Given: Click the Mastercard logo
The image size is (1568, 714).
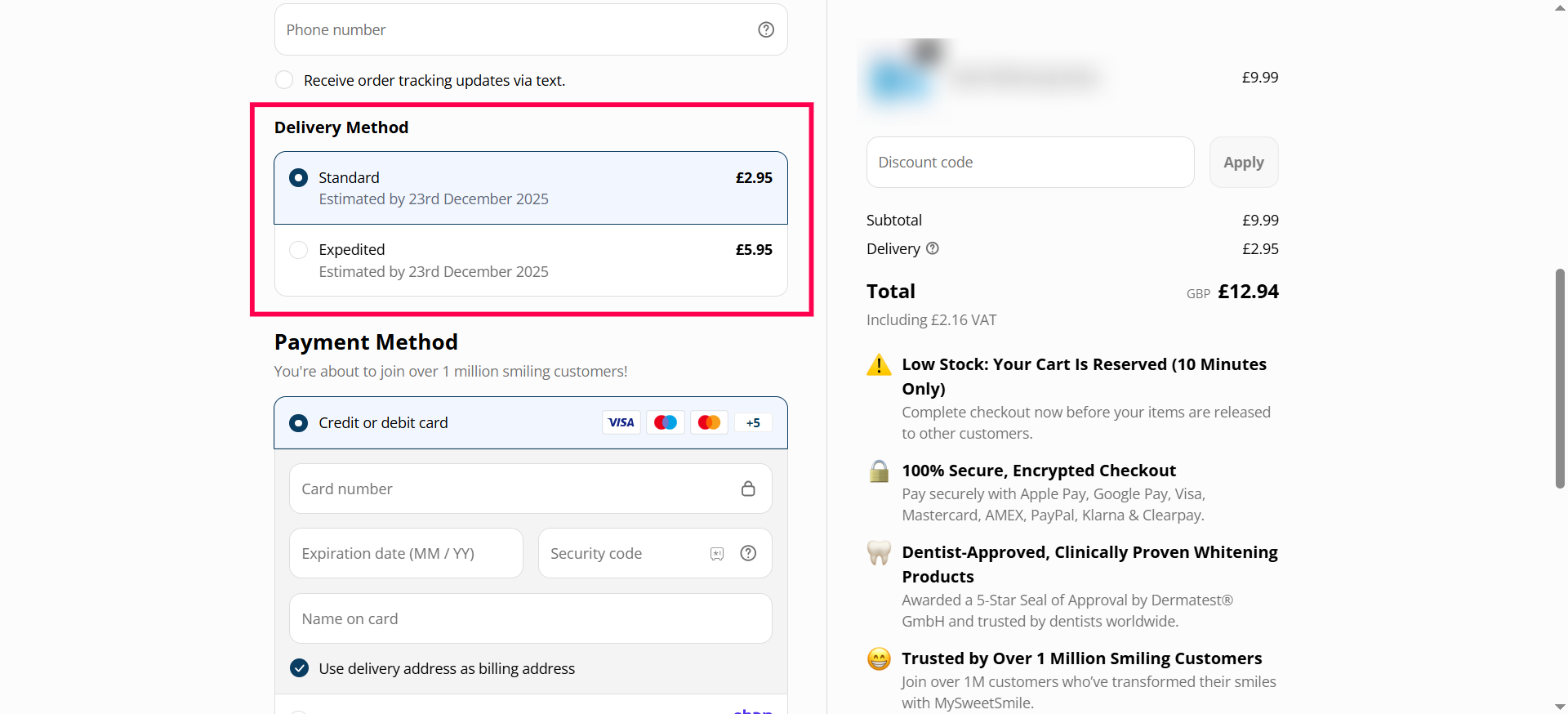Looking at the screenshot, I should pyautogui.click(x=709, y=422).
